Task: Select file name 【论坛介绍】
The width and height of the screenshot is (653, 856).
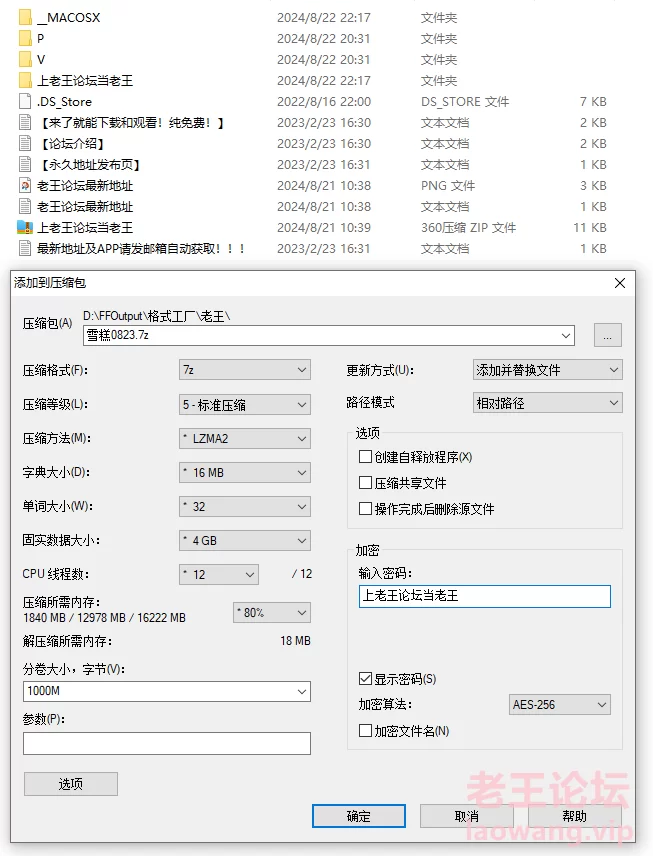Action: [73, 144]
